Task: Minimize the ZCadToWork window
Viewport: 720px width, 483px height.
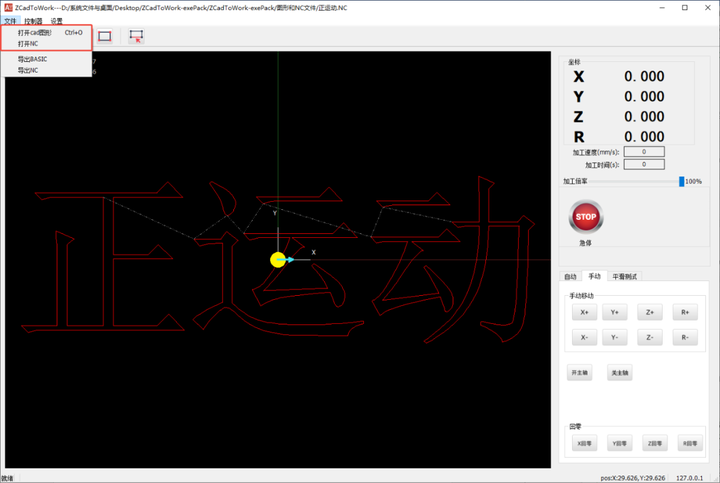Action: pos(662,8)
